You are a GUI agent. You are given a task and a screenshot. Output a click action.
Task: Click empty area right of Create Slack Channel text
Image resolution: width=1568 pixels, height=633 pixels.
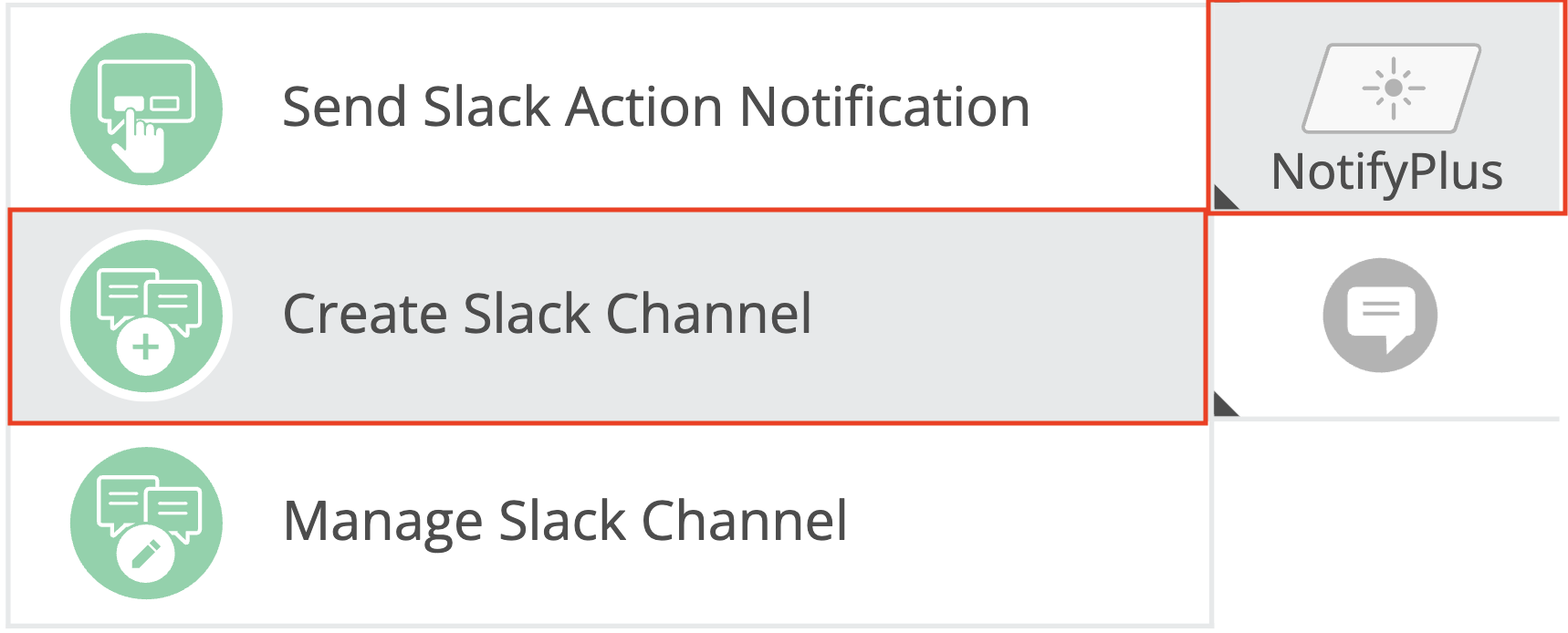click(1004, 315)
